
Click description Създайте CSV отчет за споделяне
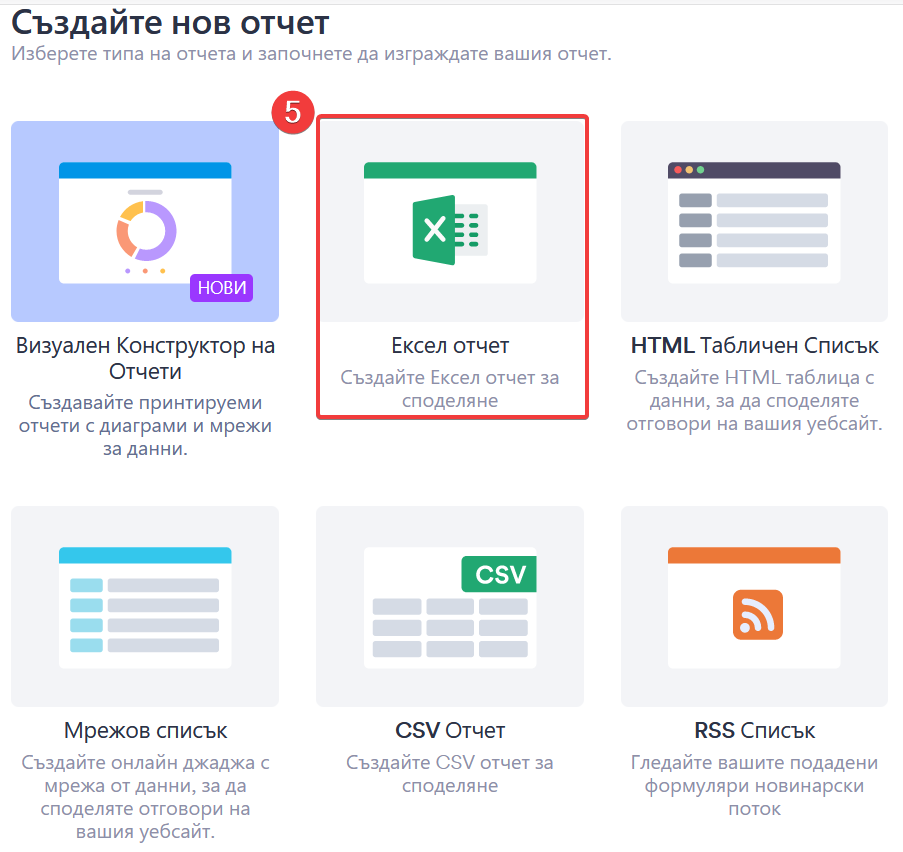(450, 774)
